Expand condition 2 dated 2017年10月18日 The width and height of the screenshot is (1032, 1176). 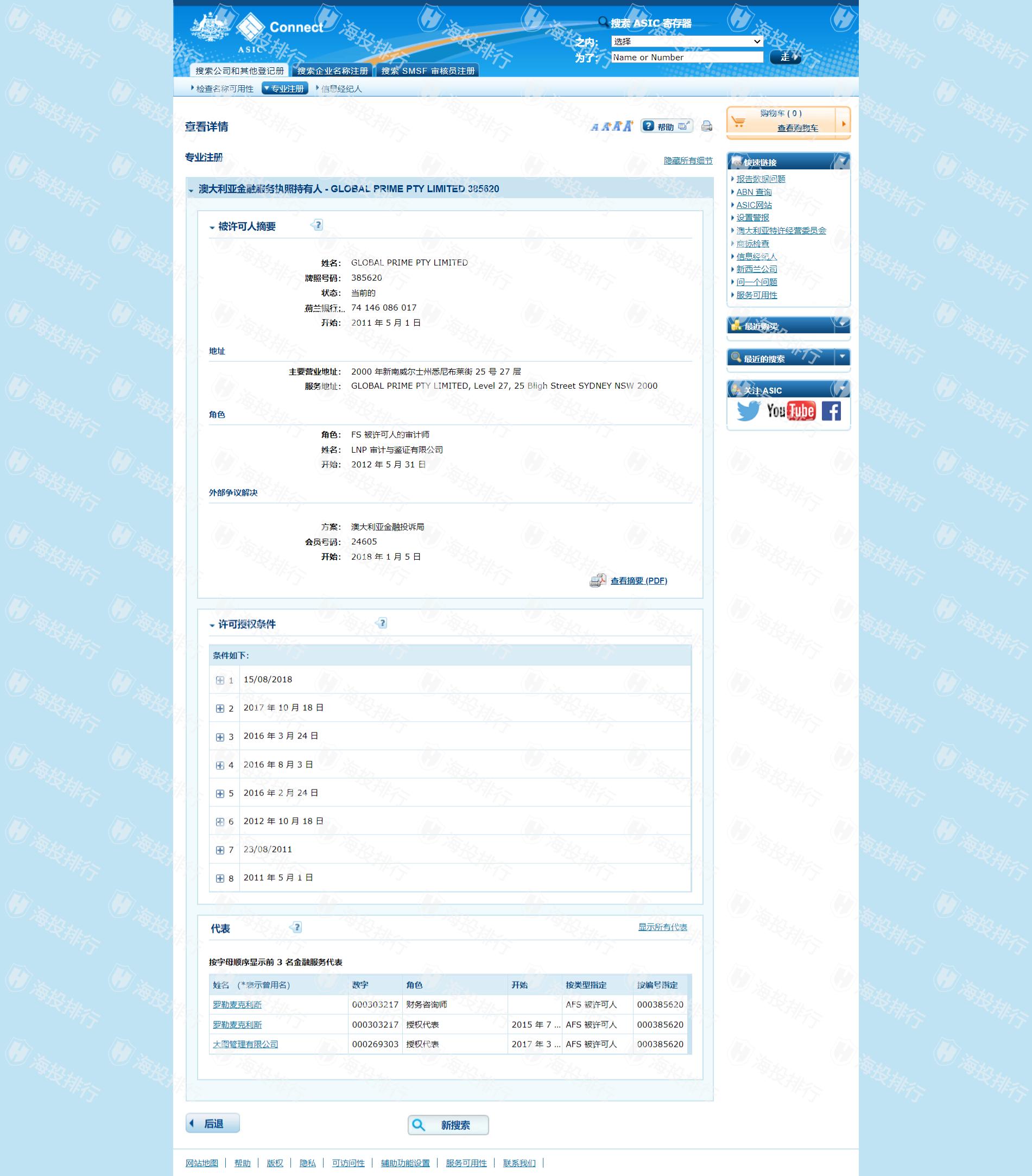220,708
